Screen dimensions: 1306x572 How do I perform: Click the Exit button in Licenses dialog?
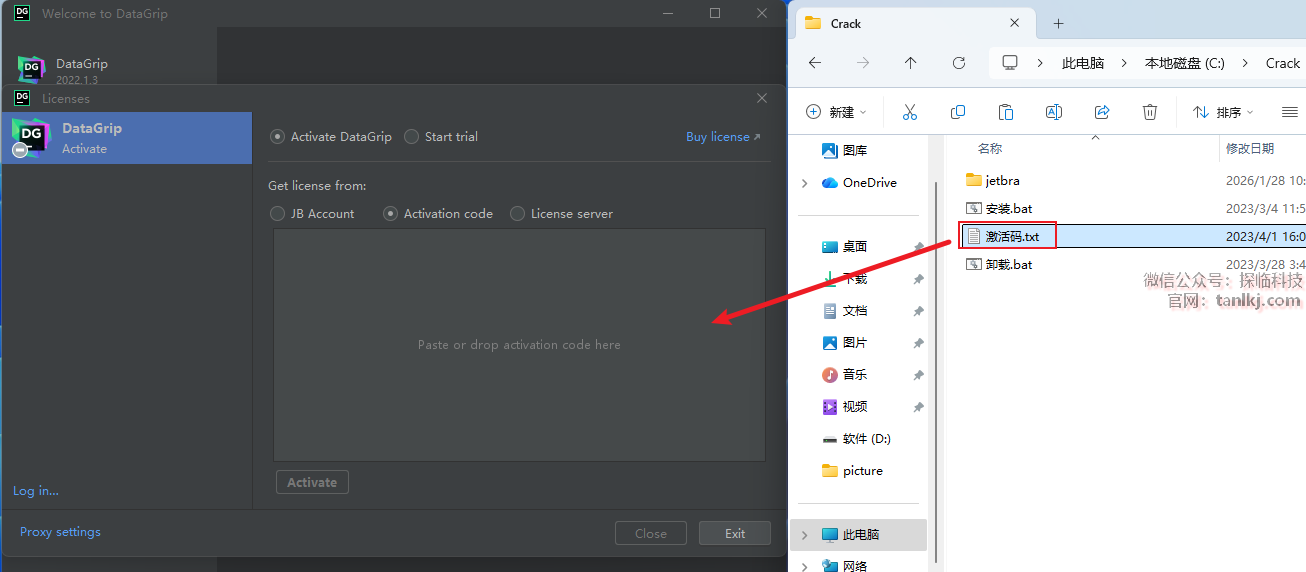[734, 533]
